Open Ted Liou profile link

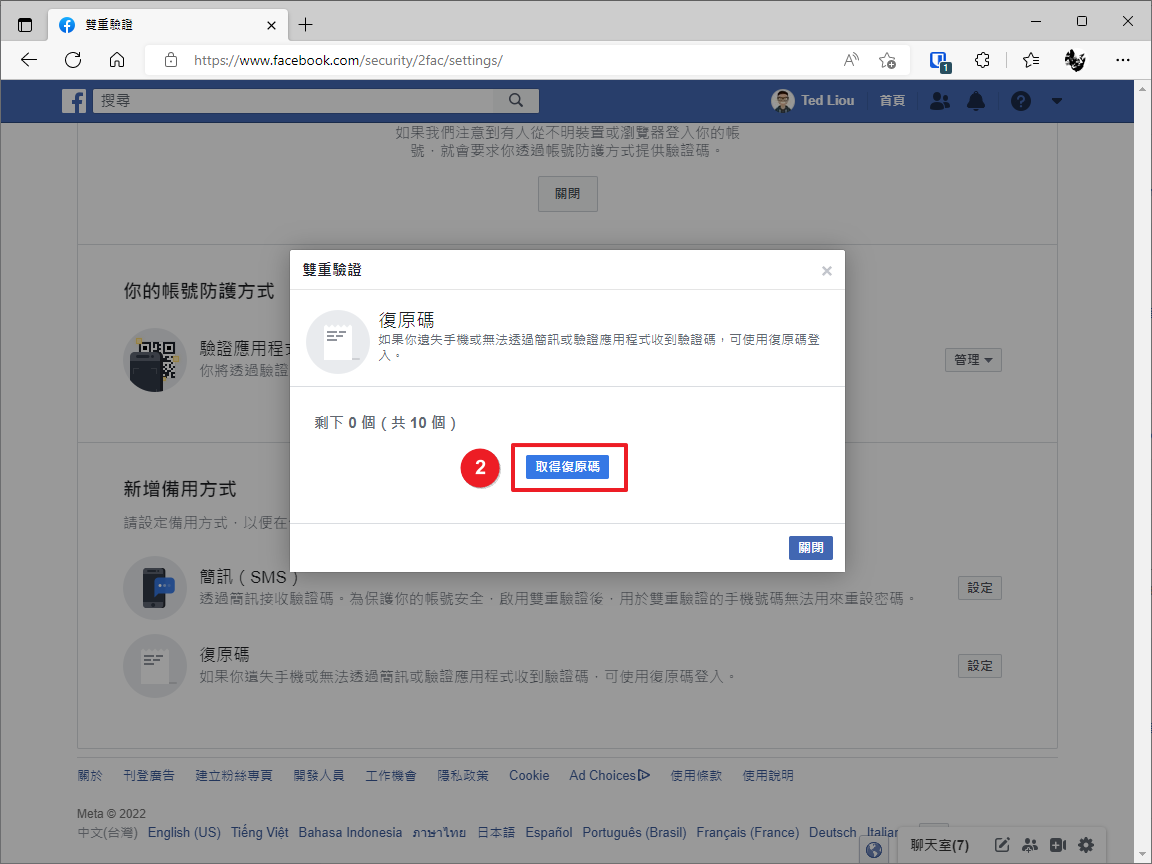(x=813, y=101)
